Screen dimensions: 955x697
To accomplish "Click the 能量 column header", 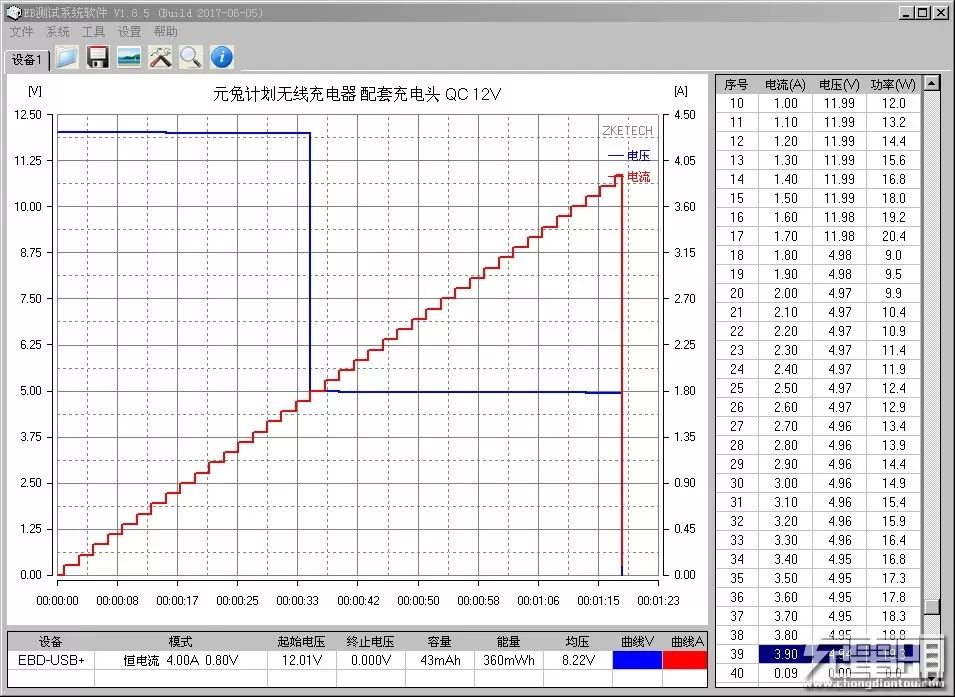I will point(509,642).
